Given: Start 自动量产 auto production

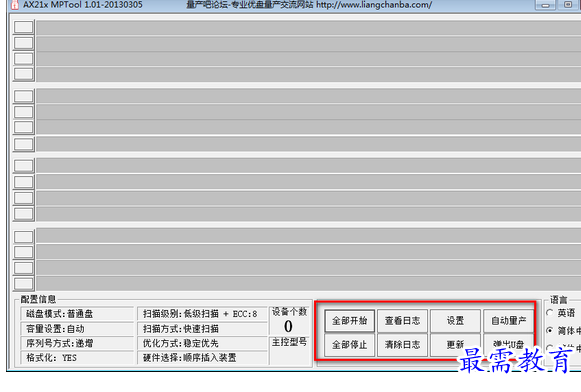Looking at the screenshot, I should [x=508, y=320].
